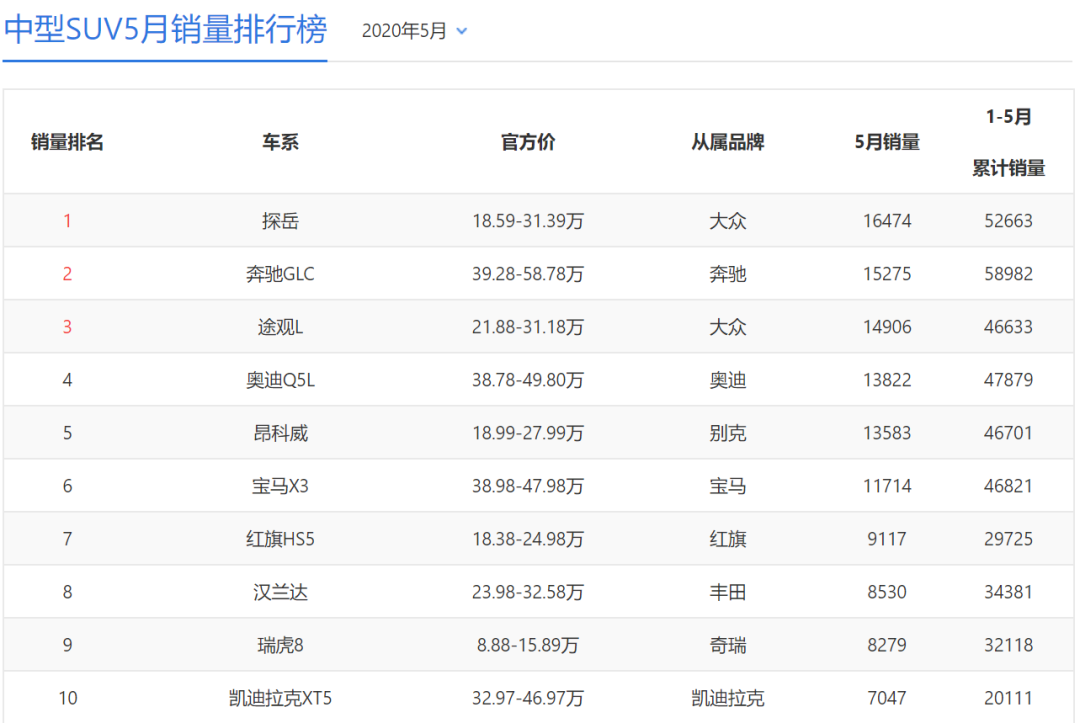Click brand 宝马 in the 宝马X3 row
1080x723 pixels.
(x=728, y=486)
